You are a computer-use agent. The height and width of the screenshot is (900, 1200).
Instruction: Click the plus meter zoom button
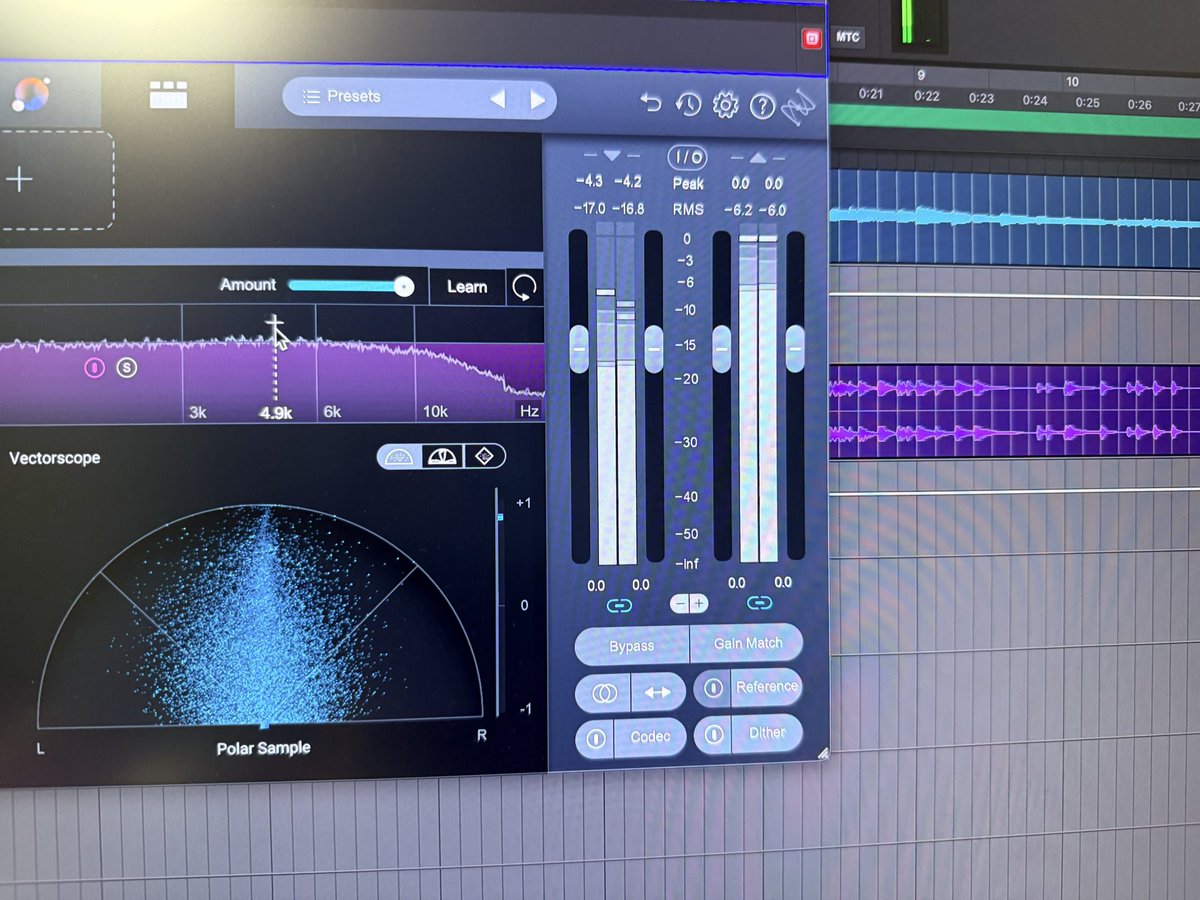698,603
